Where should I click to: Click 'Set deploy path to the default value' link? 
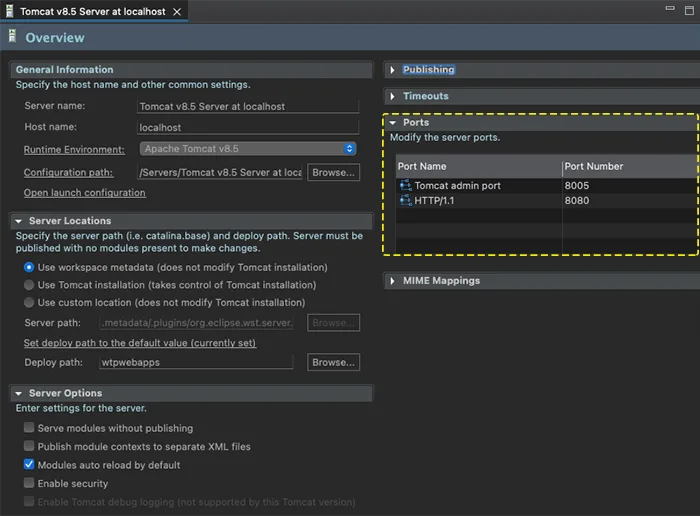point(140,343)
